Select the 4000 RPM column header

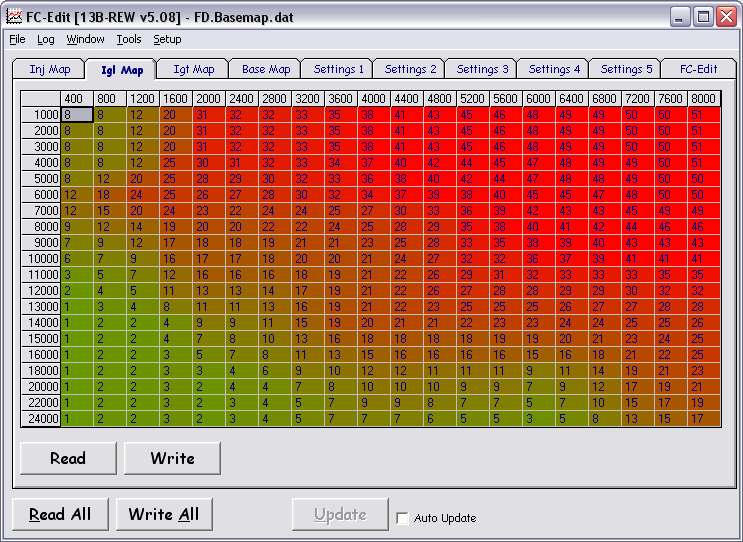pyautogui.click(x=373, y=99)
